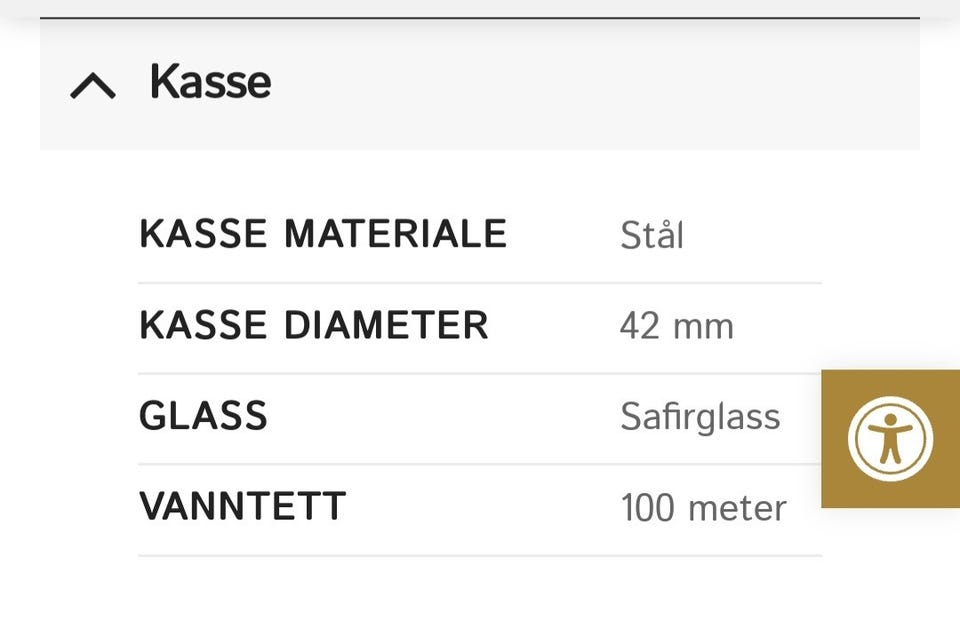Select the VANNTETT label
960x620 pixels.
click(242, 506)
